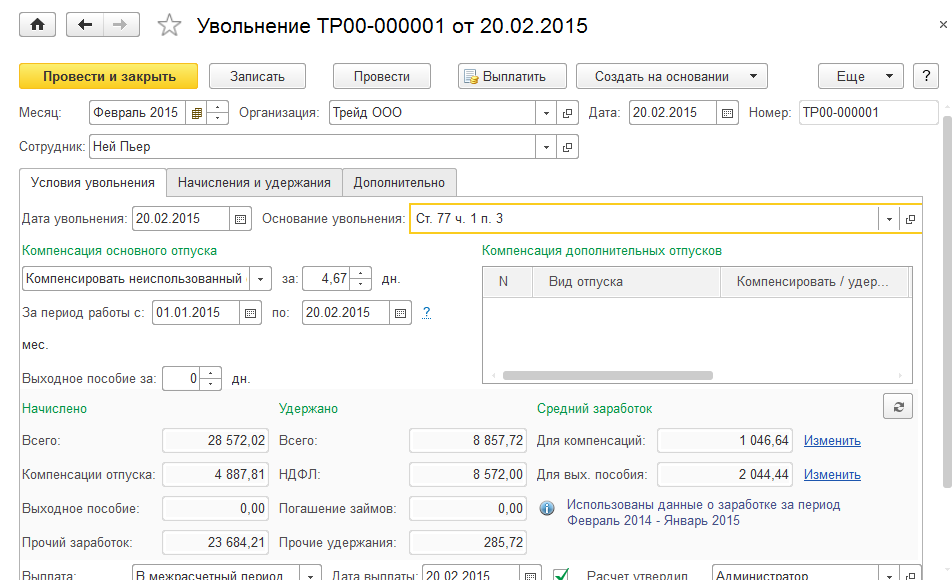Add document to favorites with star
This screenshot has height=582, width=952.
pos(169,26)
